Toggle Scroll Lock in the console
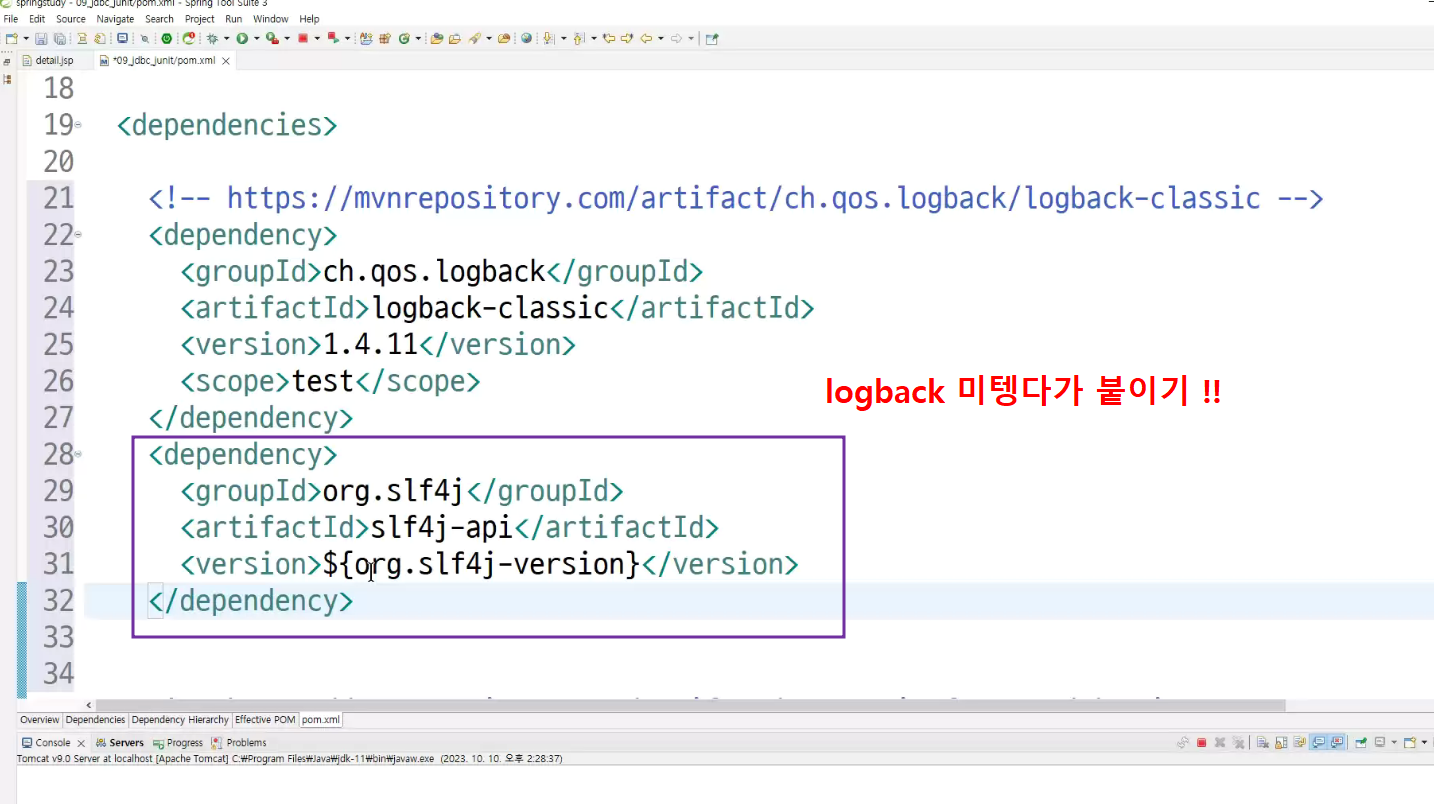Viewport: 1434px width, 804px height. pyautogui.click(x=1281, y=743)
